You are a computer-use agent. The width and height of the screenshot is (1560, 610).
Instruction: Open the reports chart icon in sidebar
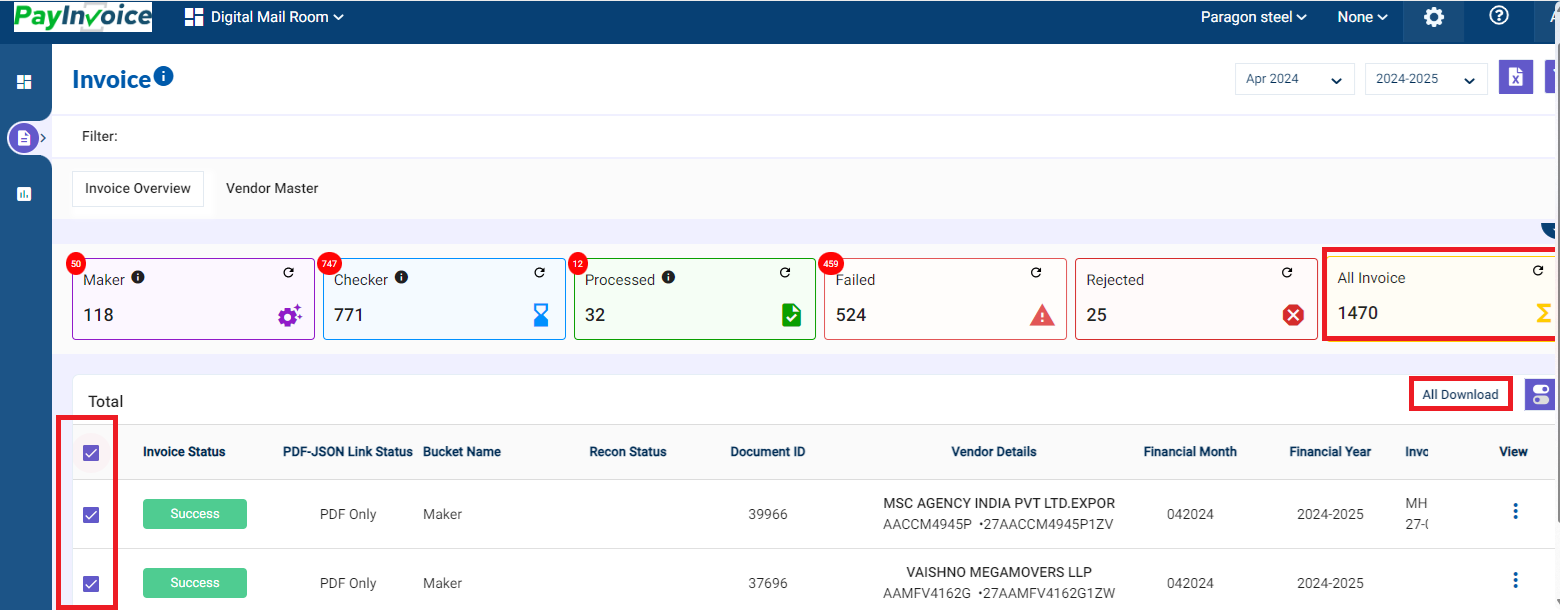pos(24,194)
